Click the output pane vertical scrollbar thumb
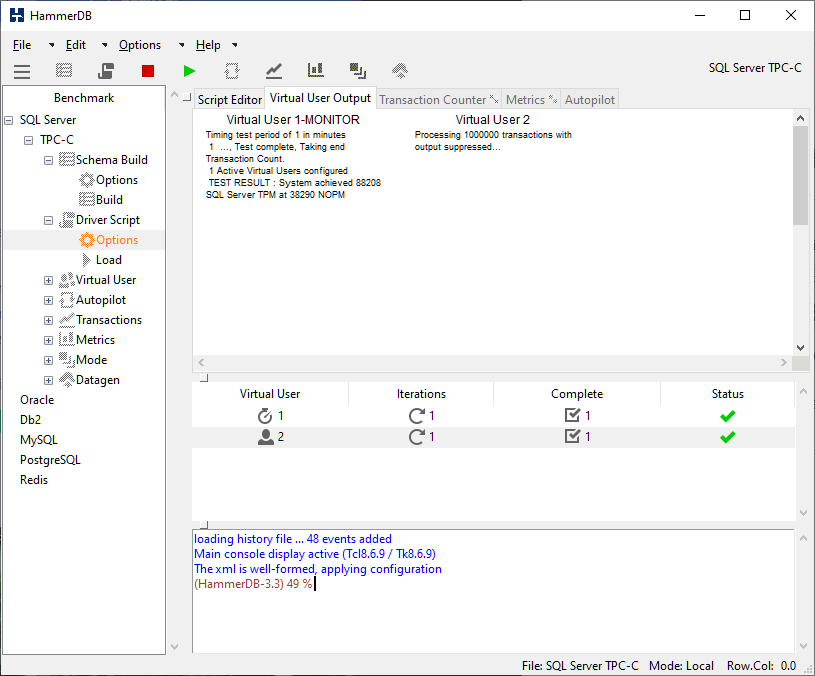The height and width of the screenshot is (676, 815). pyautogui.click(x=800, y=176)
